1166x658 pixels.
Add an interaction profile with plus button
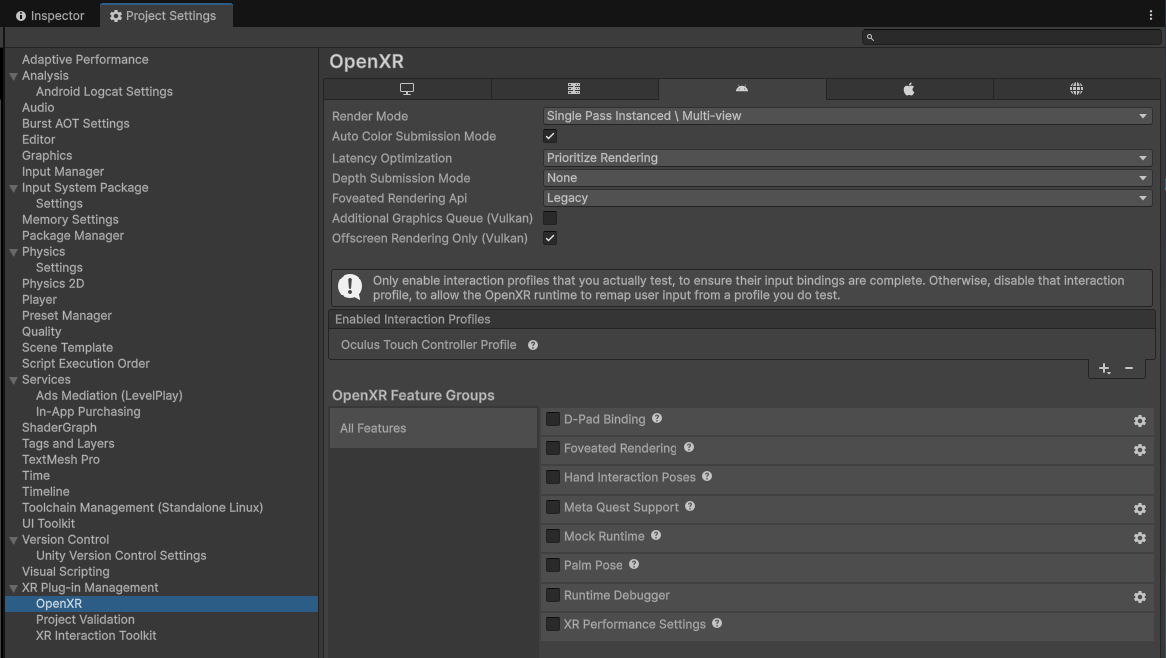tap(1104, 369)
